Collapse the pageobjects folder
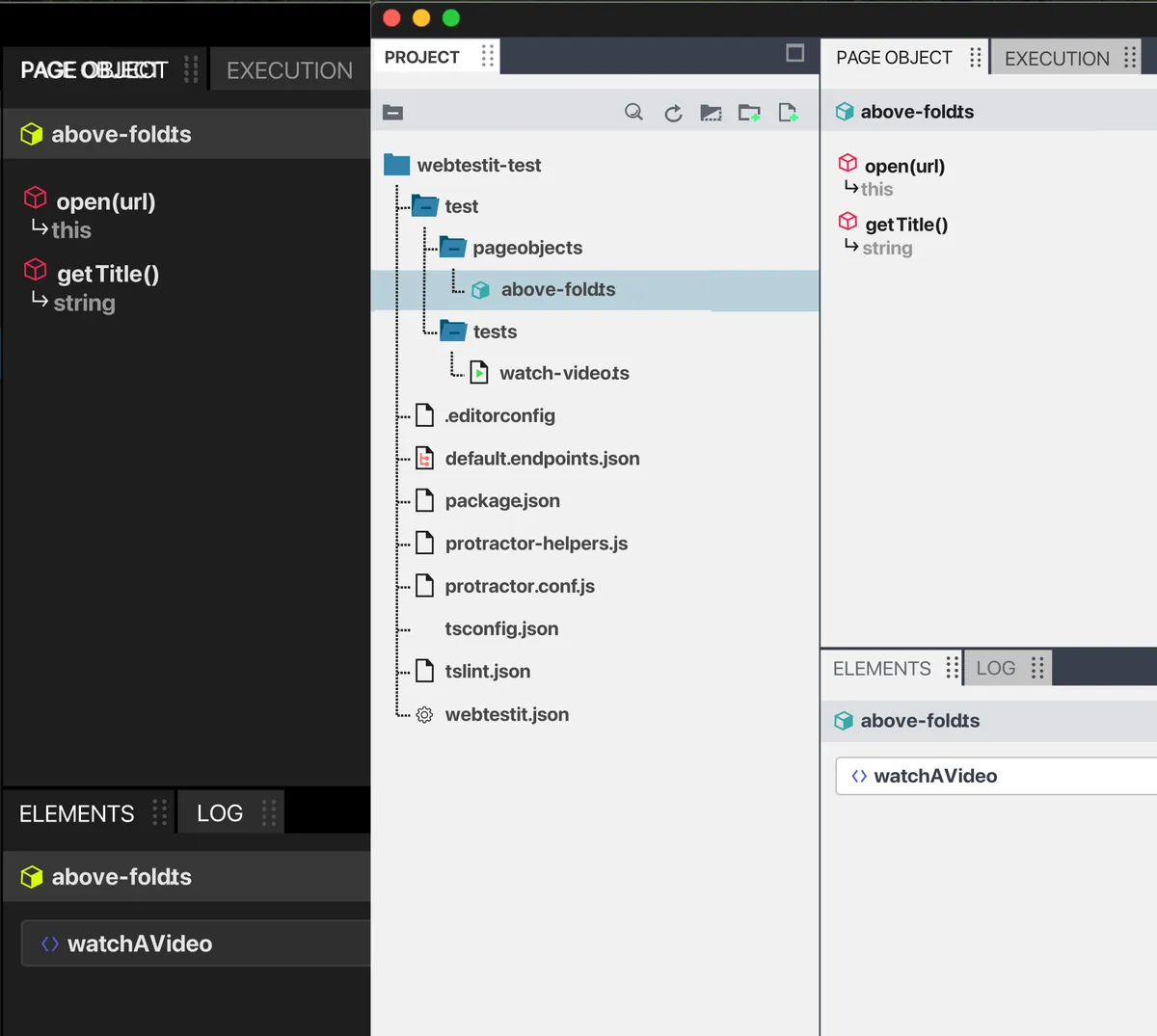 point(453,247)
